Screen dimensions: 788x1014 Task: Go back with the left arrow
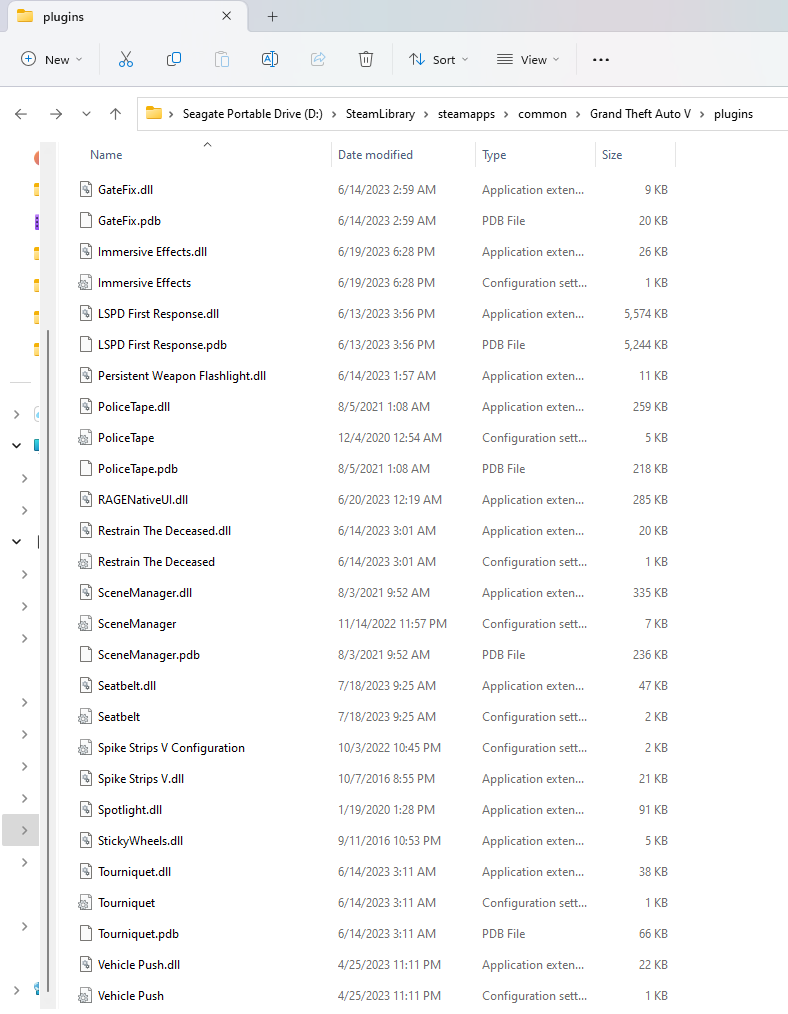21,114
